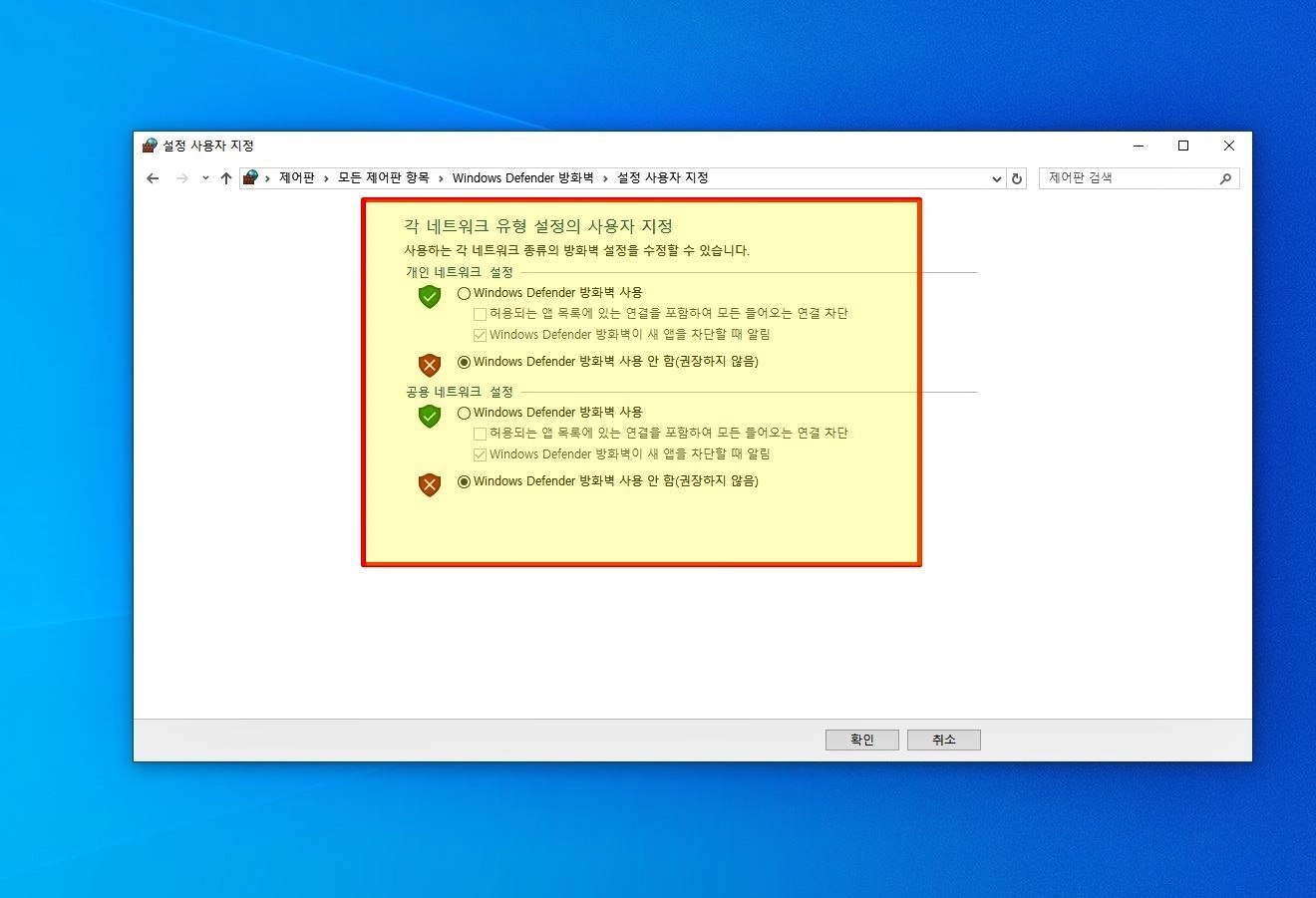Click heading 각 네트워크 유형 설정의 사용자 지정
The height and width of the screenshot is (898, 1316).
tap(538, 226)
